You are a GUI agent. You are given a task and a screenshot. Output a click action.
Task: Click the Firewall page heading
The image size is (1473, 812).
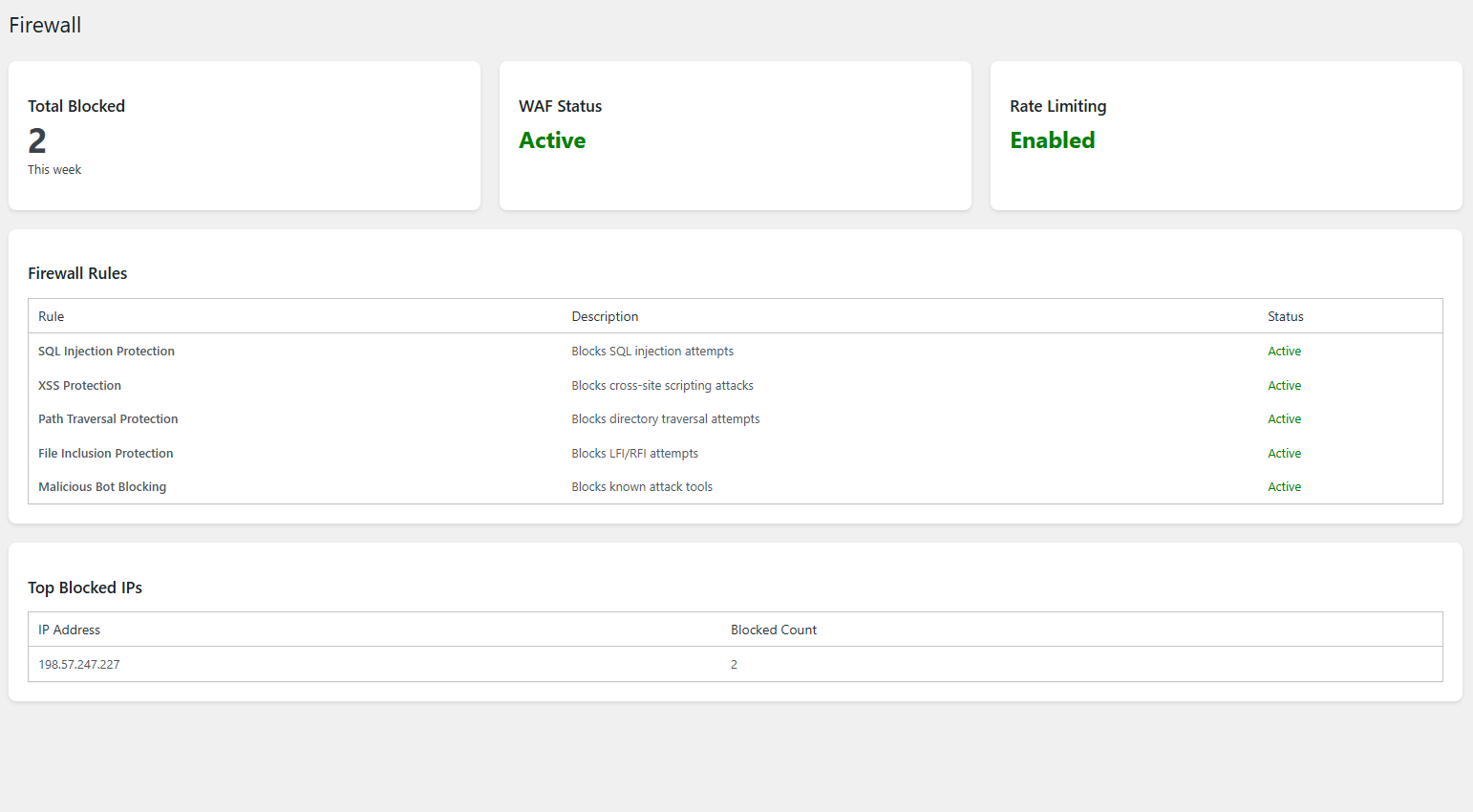click(x=45, y=26)
